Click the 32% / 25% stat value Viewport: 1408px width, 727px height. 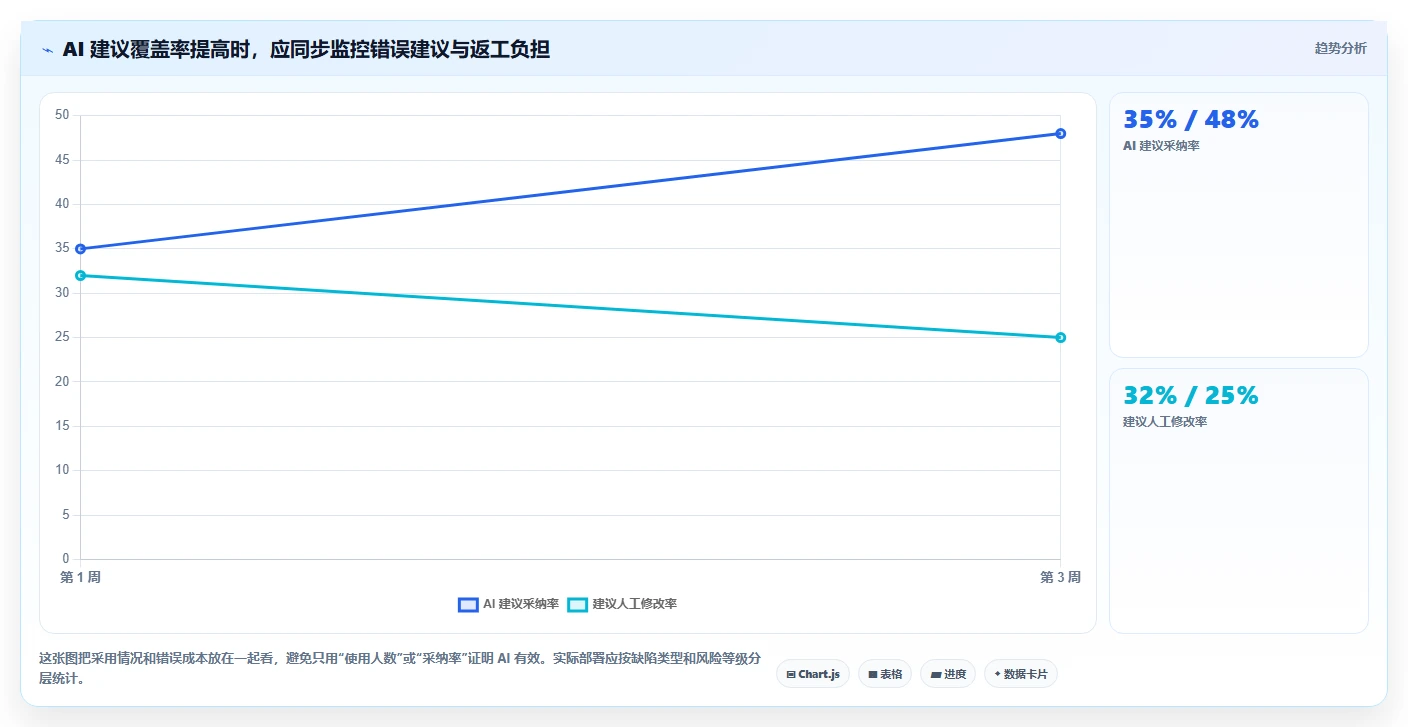[1191, 396]
